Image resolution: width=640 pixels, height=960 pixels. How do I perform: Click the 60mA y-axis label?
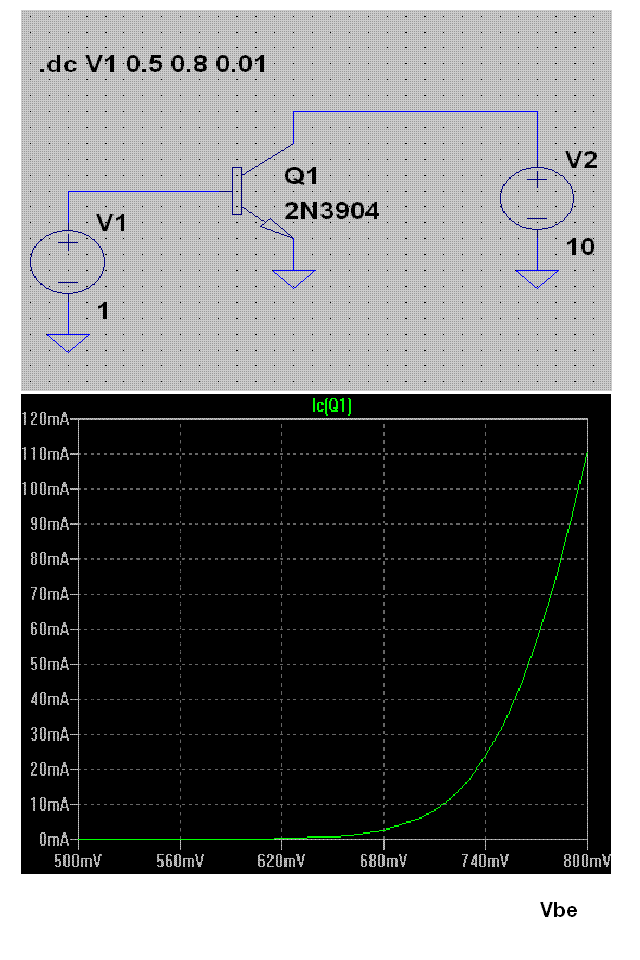click(x=50, y=629)
